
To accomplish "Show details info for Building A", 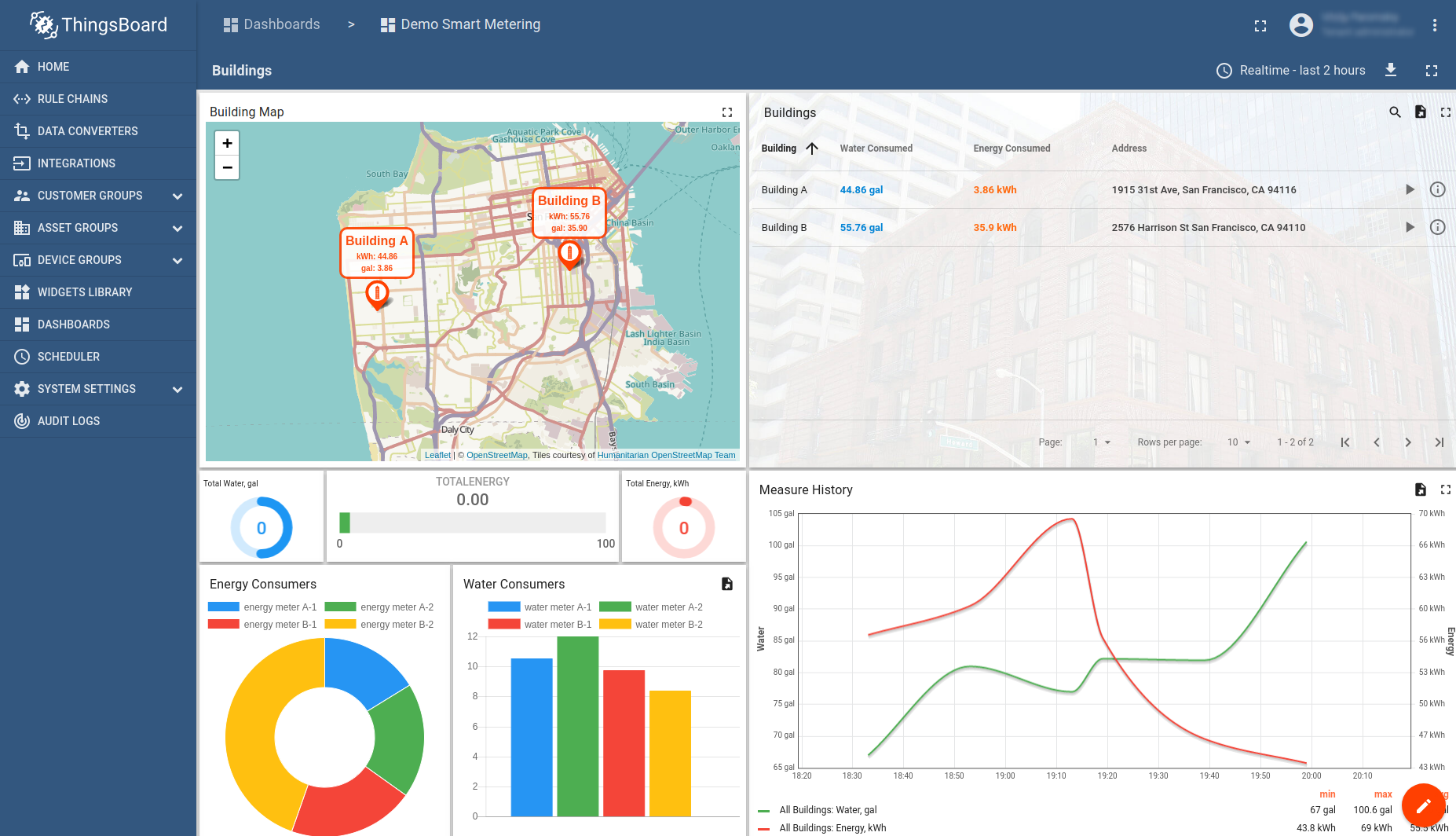I will 1437,189.
